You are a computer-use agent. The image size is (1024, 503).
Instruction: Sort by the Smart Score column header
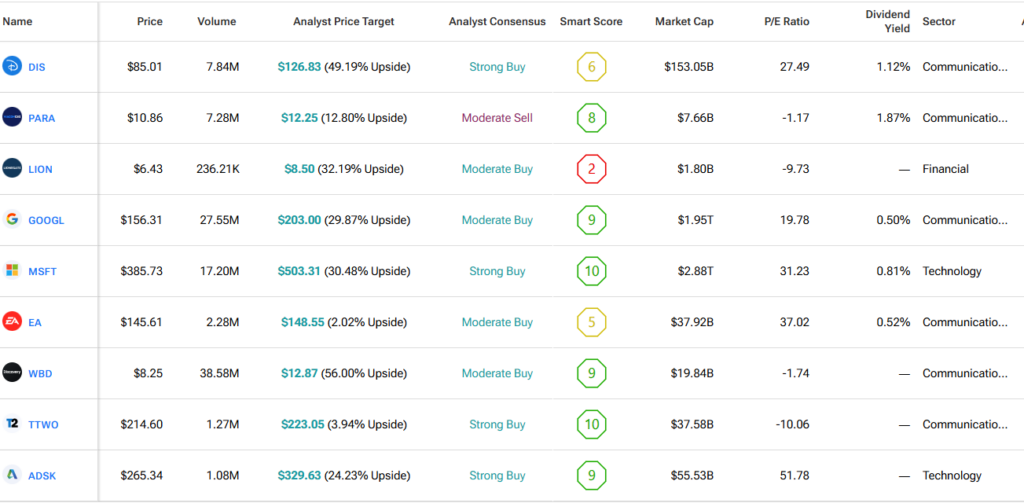pyautogui.click(x=591, y=21)
